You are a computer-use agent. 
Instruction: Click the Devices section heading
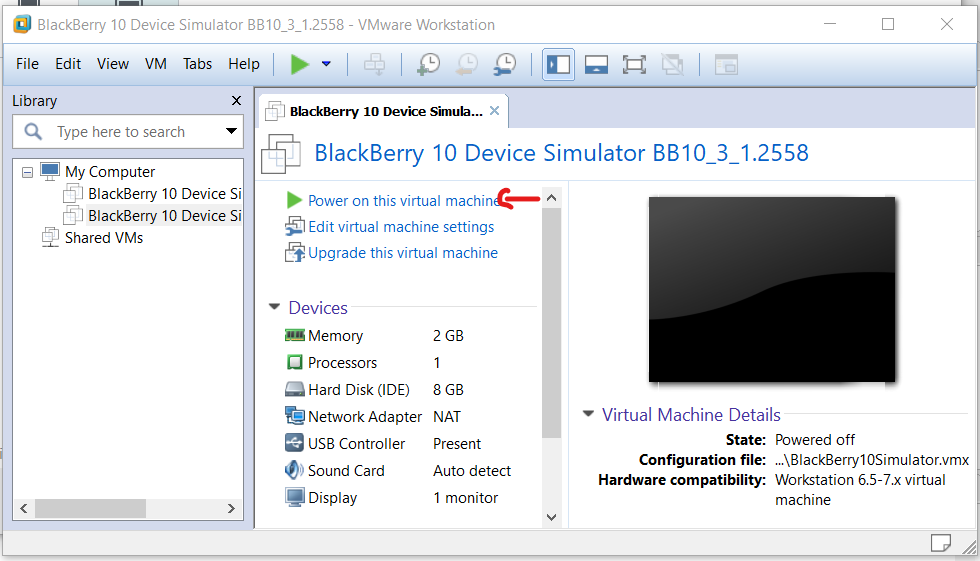318,308
